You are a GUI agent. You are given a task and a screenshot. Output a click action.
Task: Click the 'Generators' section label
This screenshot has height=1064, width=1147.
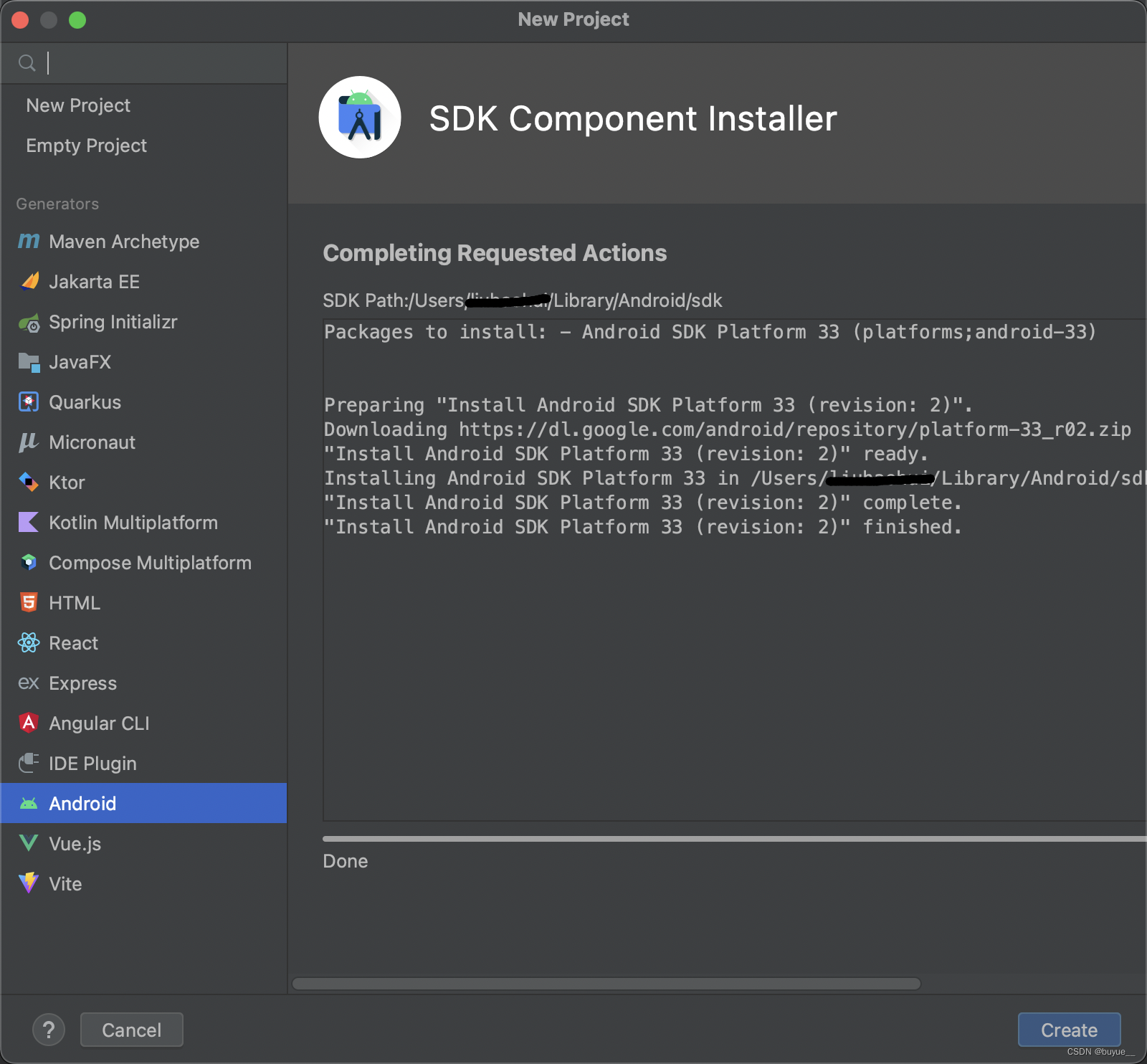tap(57, 204)
